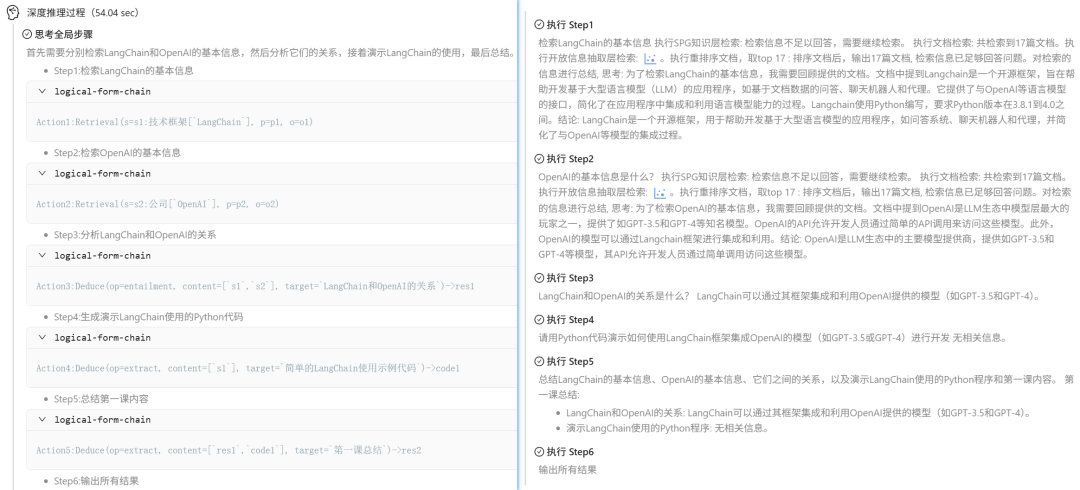Screen dimensions: 1080x490
Task: Select bullet Step4:生成演示LangChain使用的Python代码
Action: click(x=148, y=317)
